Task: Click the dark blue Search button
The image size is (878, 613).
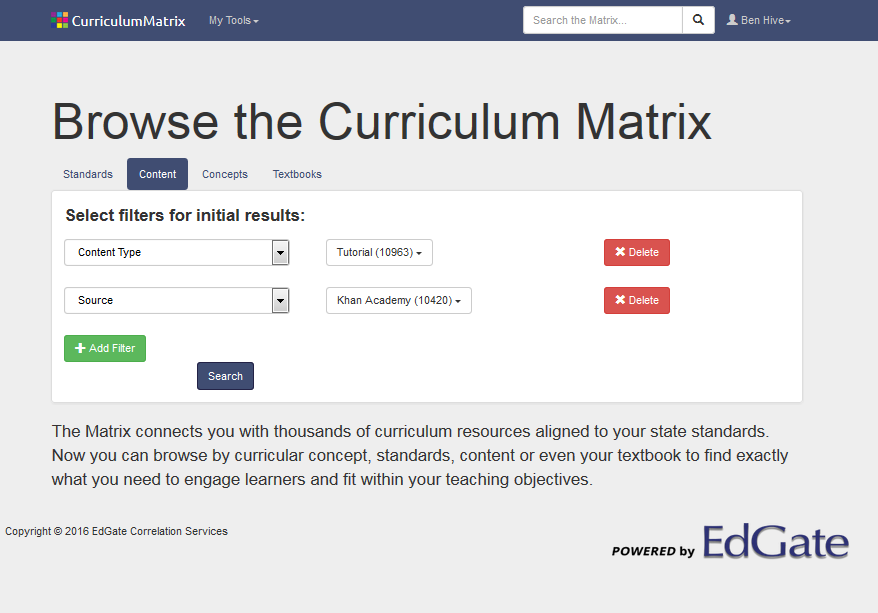Action: 225,376
